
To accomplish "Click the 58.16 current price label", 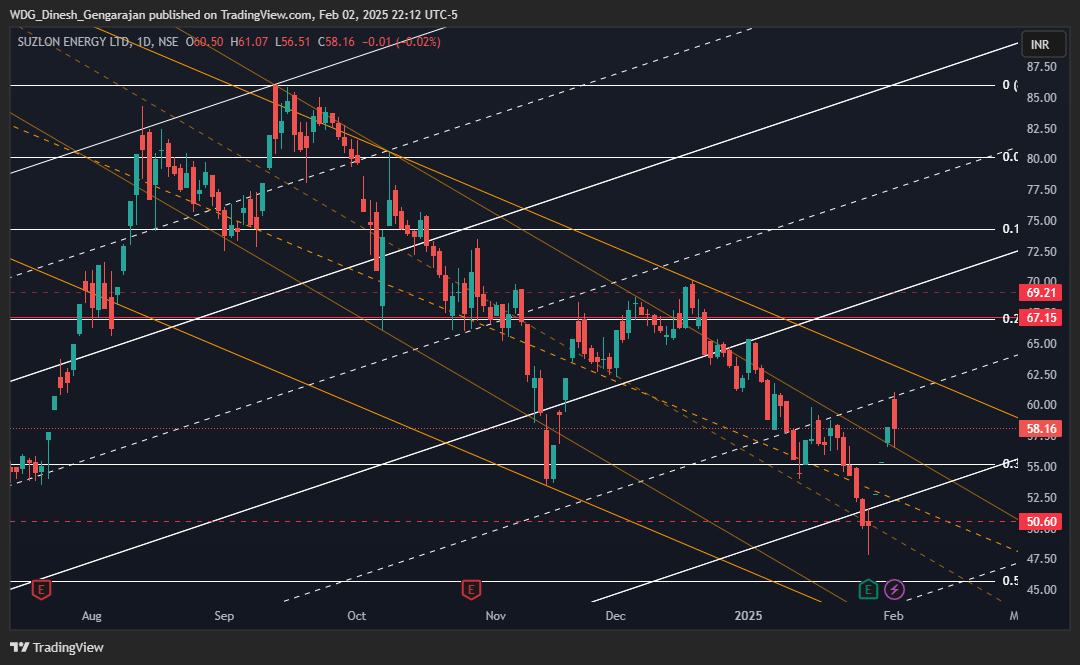I will coord(1041,429).
